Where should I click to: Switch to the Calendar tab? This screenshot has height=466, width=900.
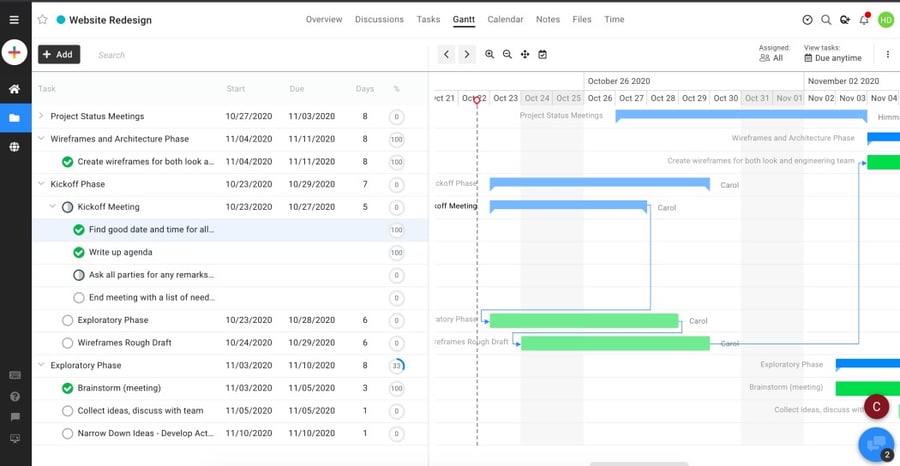click(505, 19)
